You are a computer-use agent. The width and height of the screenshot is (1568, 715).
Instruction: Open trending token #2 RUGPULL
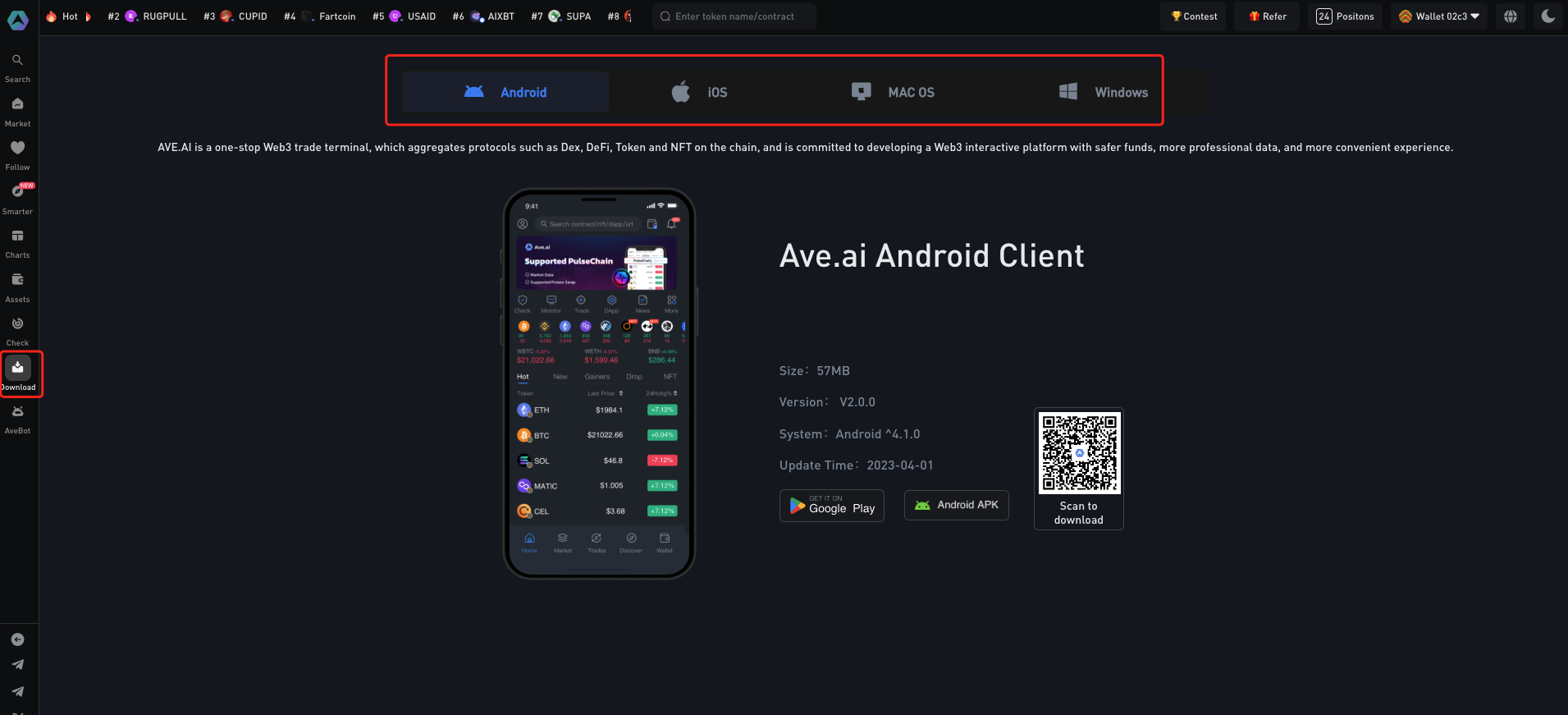[x=148, y=16]
